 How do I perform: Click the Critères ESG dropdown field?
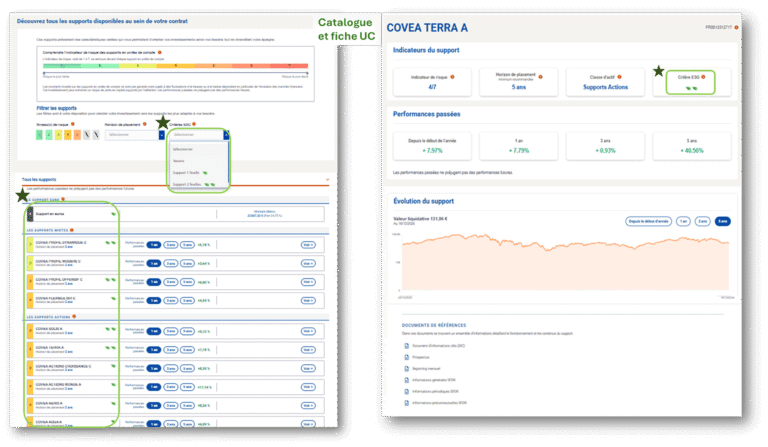point(199,135)
